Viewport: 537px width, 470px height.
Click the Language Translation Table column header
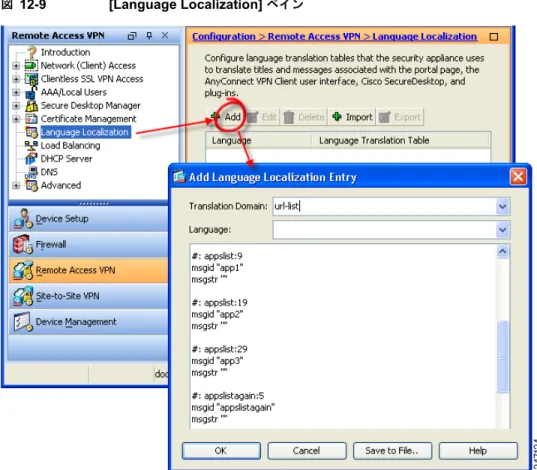point(400,140)
